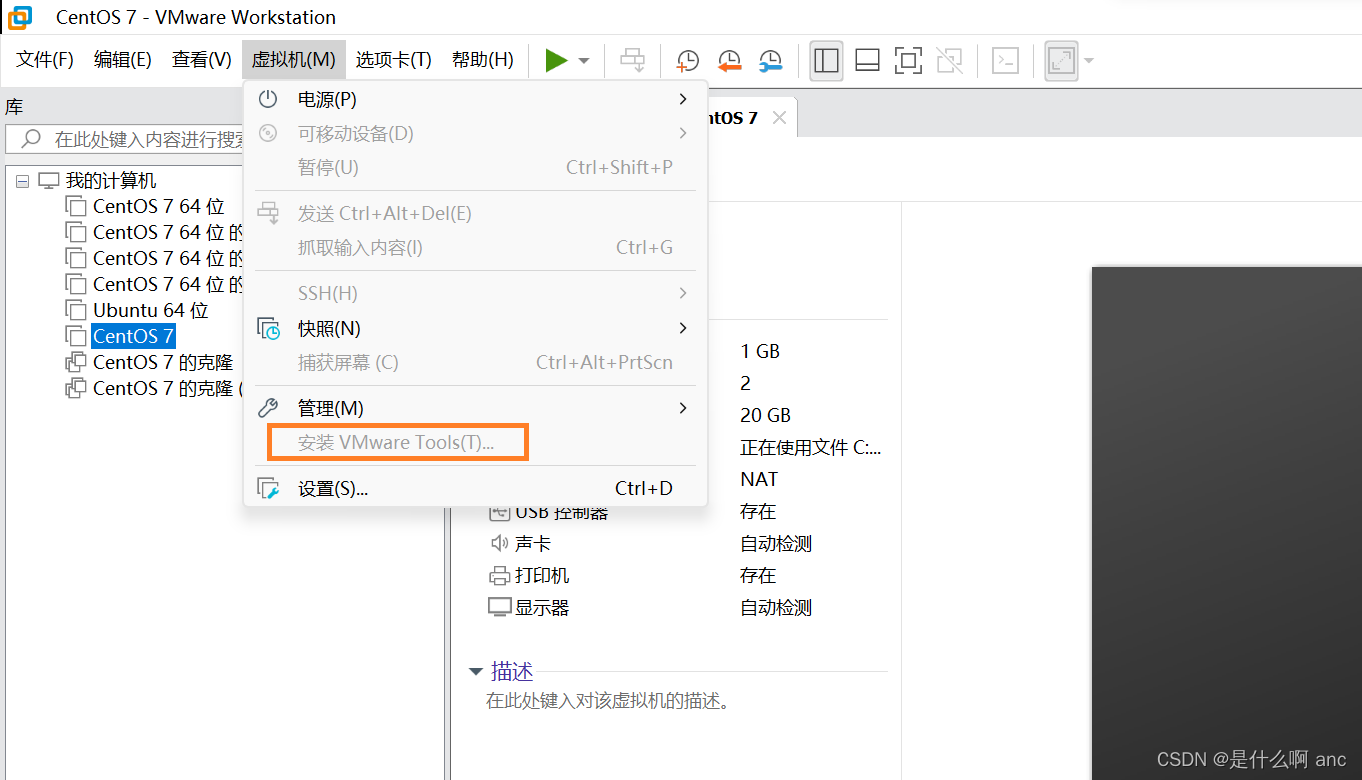The height and width of the screenshot is (780, 1362).
Task: Take a snapshot using the toolbar clock icon
Action: tap(688, 60)
